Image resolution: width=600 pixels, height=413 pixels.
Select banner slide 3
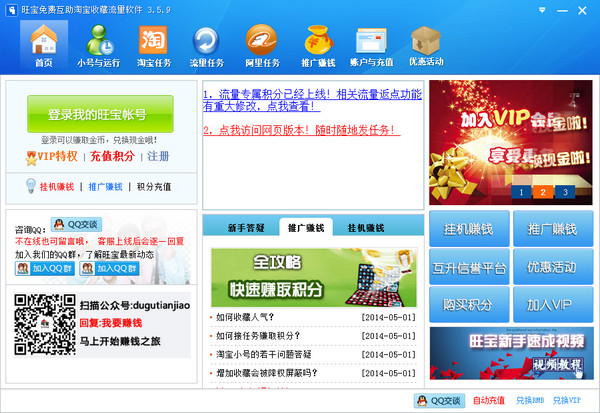pos(565,192)
